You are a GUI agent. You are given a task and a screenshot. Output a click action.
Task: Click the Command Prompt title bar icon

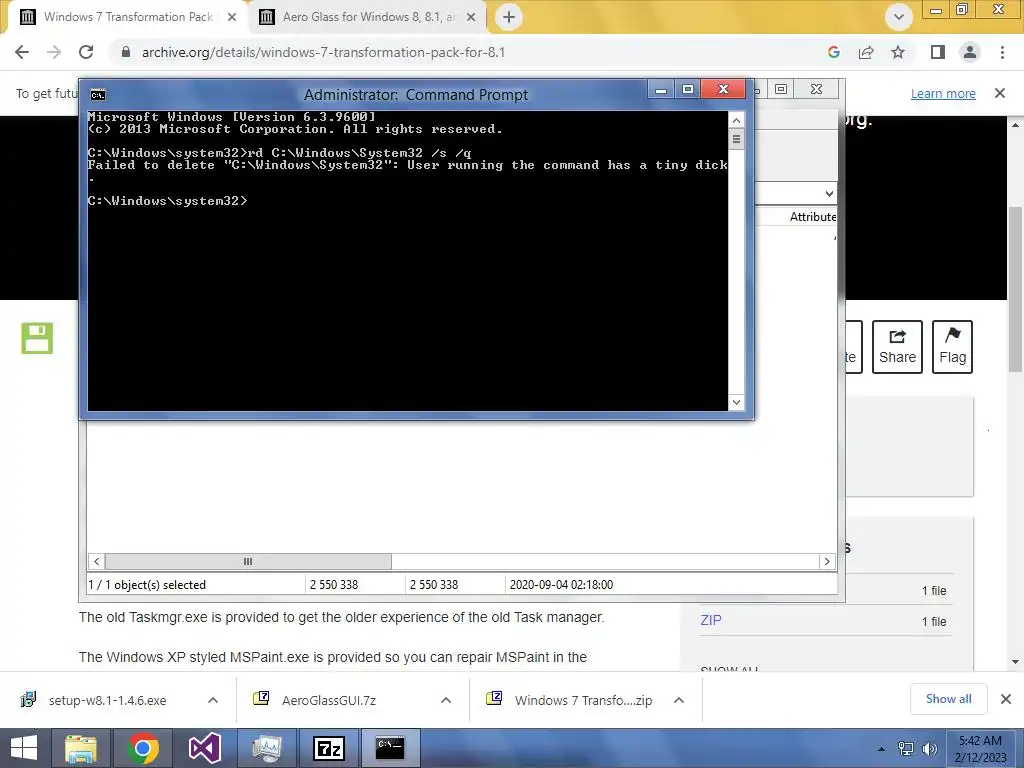pos(98,95)
